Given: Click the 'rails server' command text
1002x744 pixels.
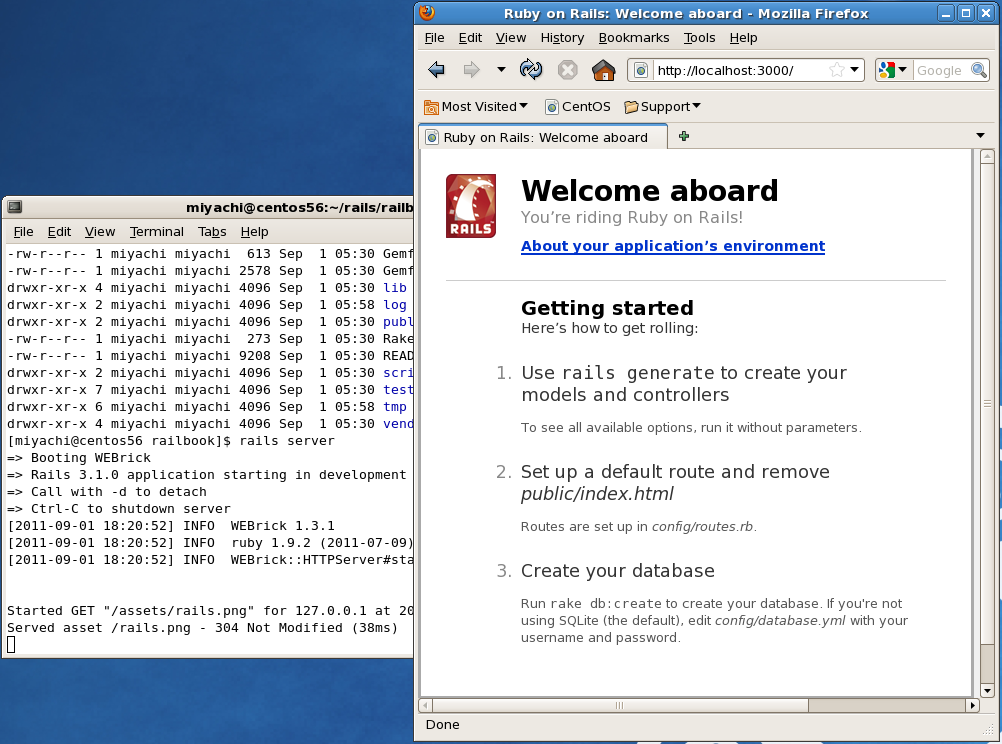Looking at the screenshot, I should (x=287, y=441).
